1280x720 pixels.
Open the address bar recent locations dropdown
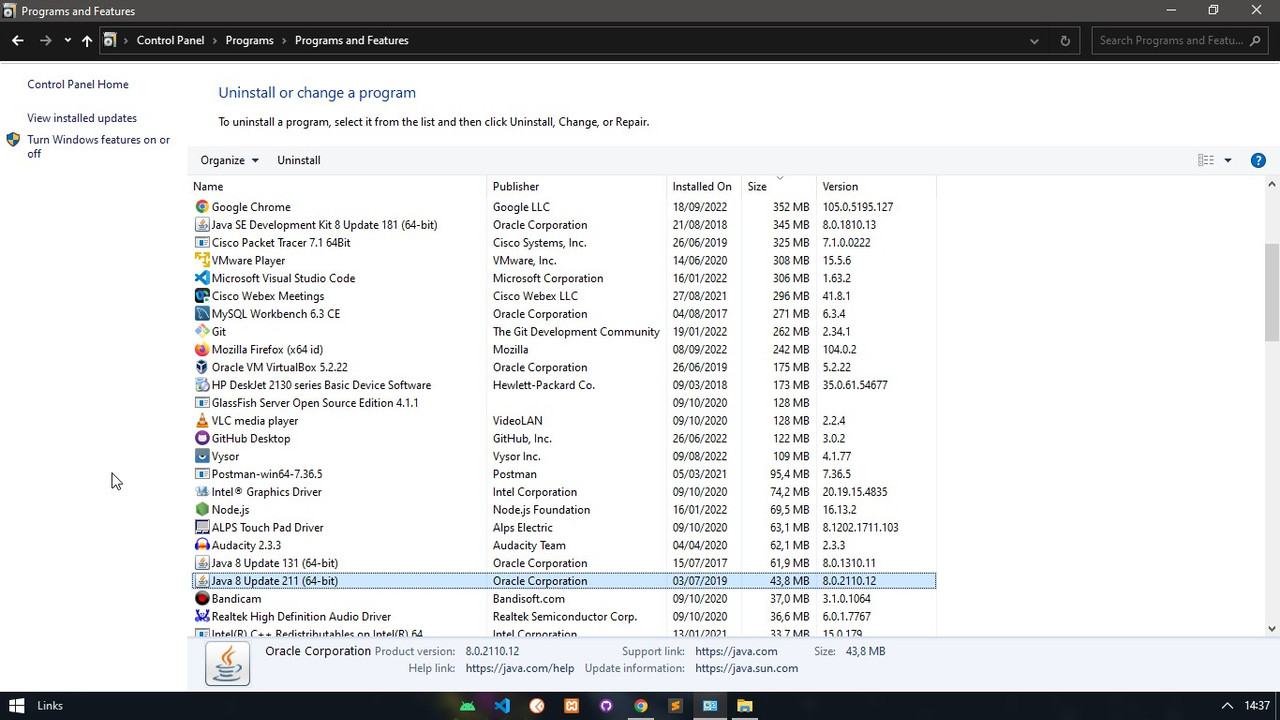pos(1034,41)
